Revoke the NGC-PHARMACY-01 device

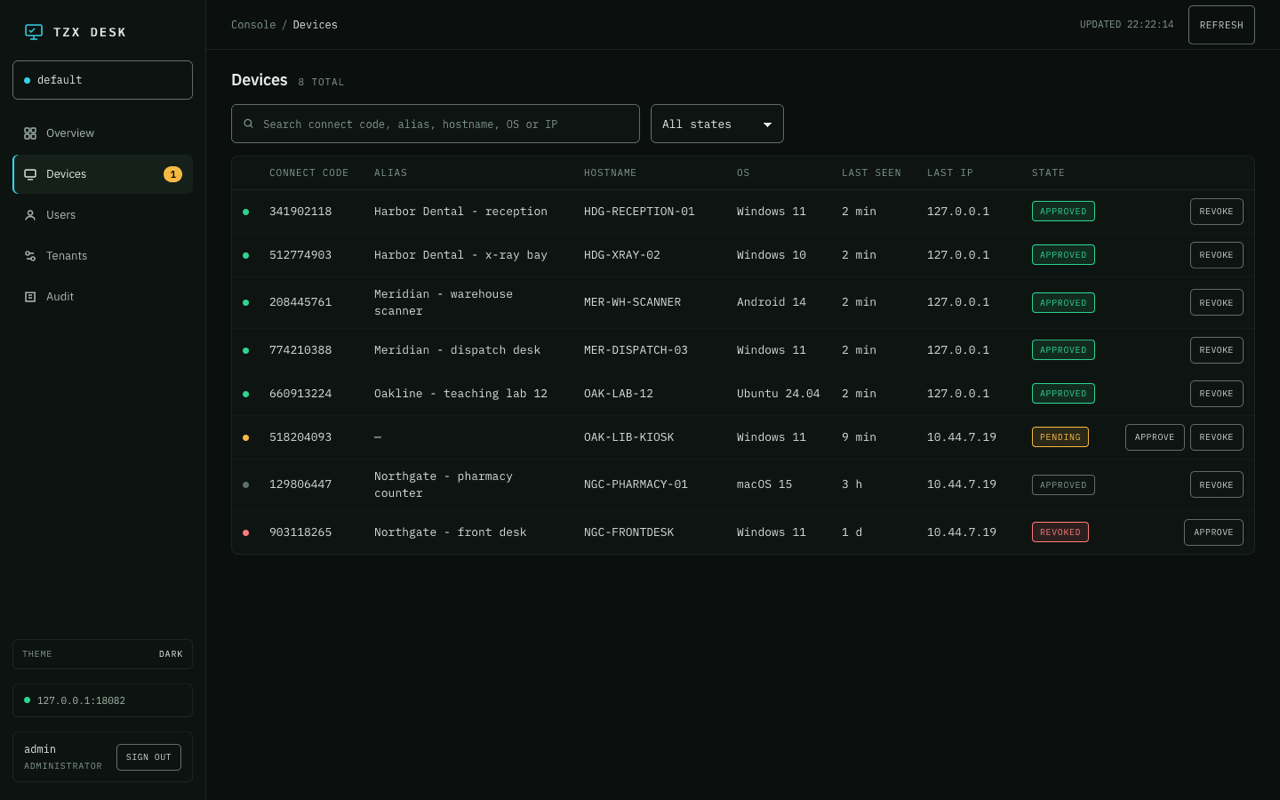1216,485
